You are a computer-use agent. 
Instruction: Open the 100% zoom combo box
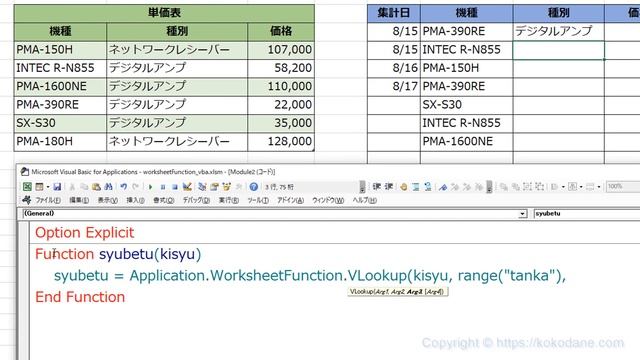click(x=623, y=187)
